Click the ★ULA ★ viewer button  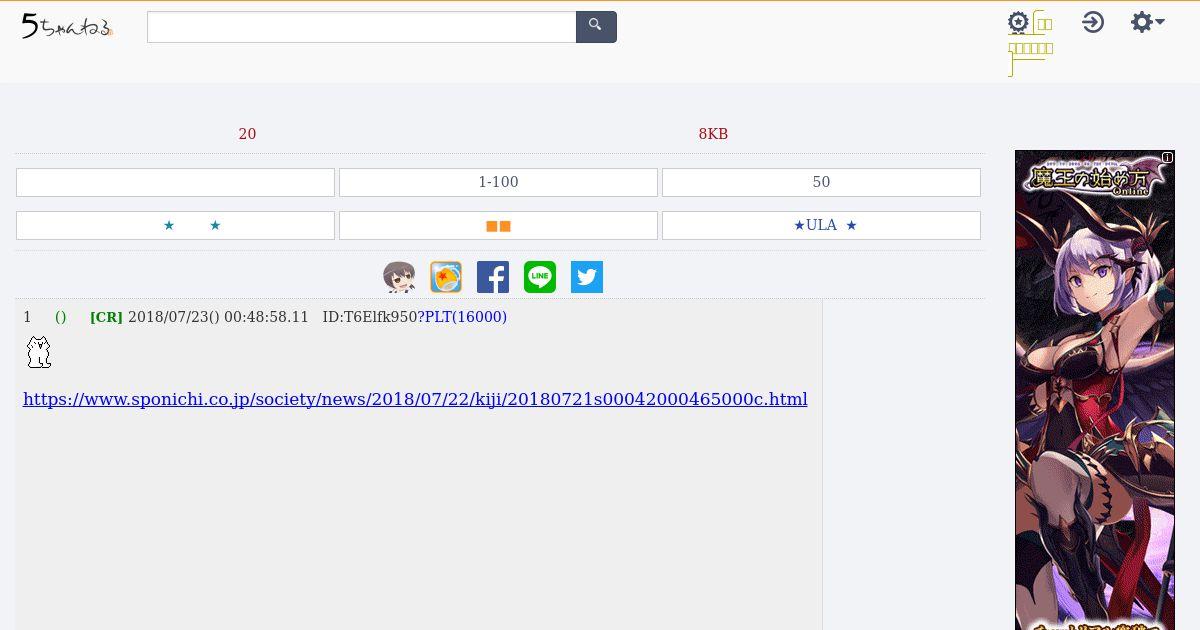tap(821, 225)
